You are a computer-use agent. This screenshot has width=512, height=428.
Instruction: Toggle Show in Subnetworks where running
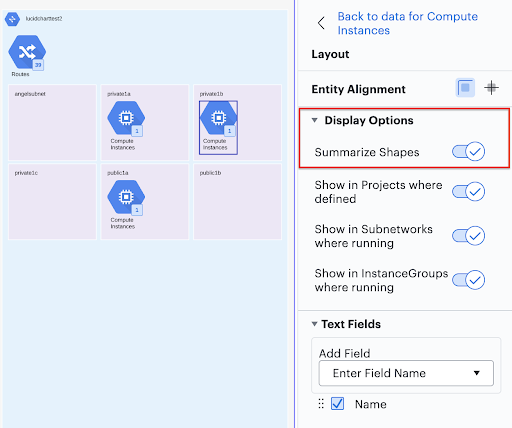[x=468, y=236]
